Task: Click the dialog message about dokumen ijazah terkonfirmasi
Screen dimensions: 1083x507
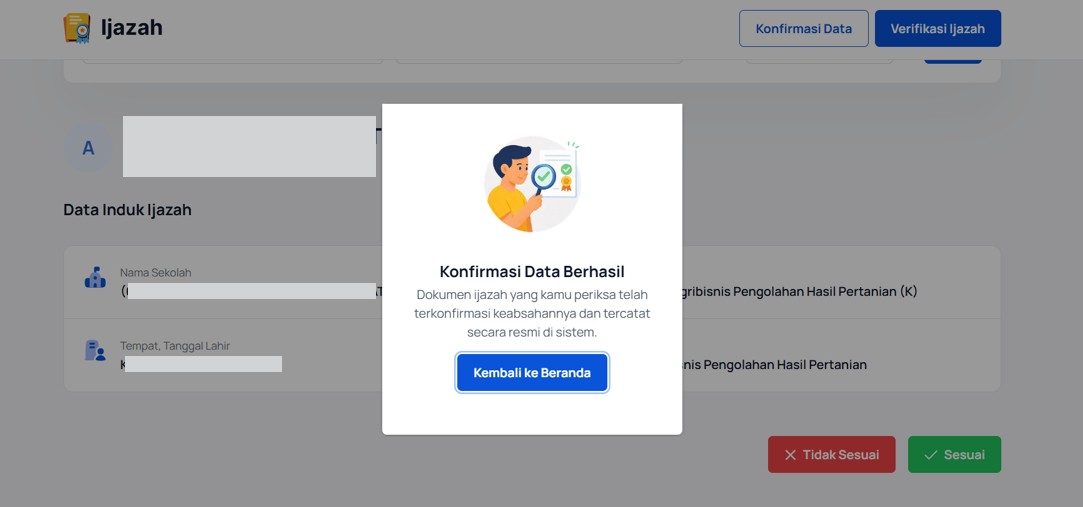Action: [x=532, y=314]
